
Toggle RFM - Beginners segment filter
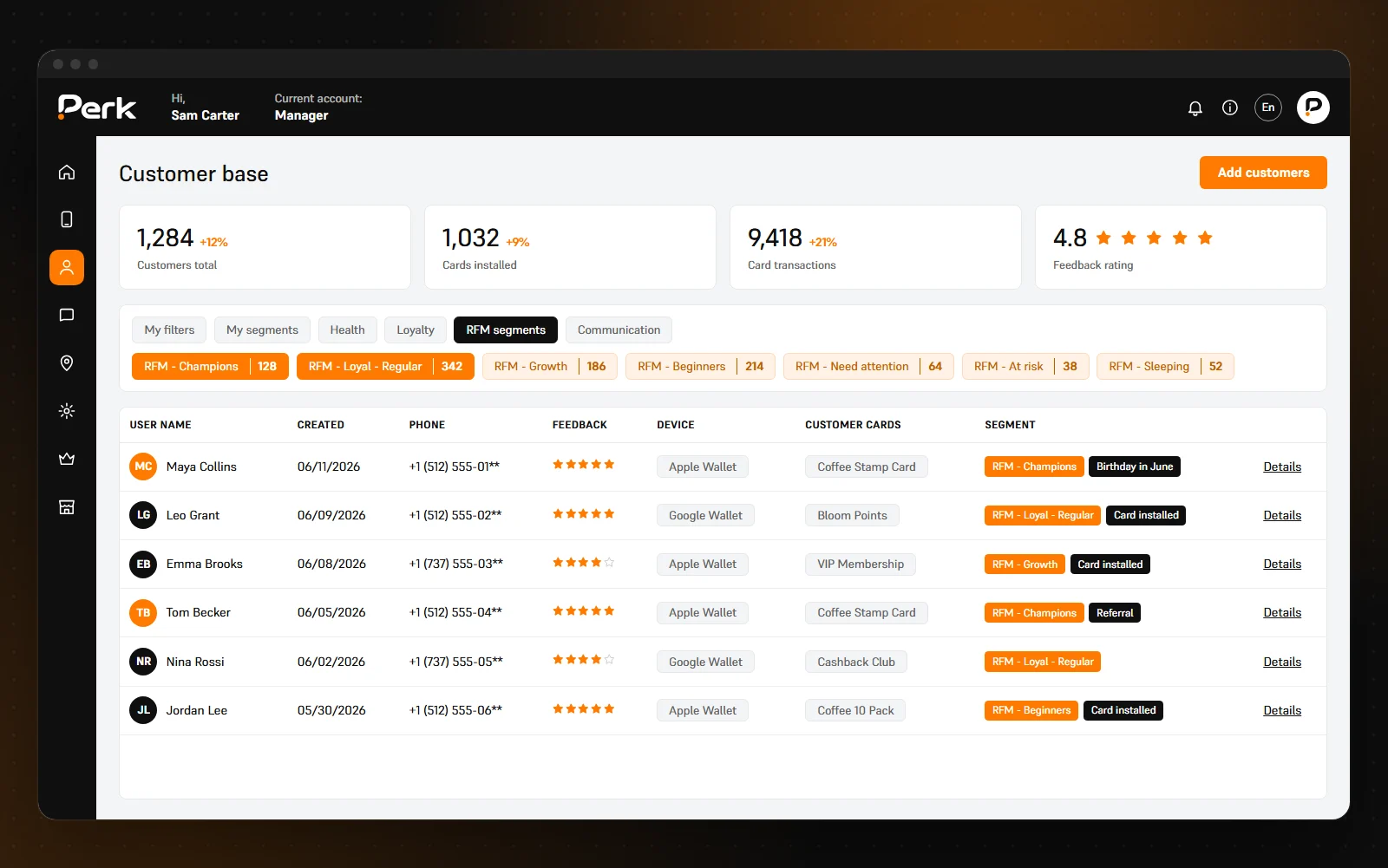click(700, 366)
